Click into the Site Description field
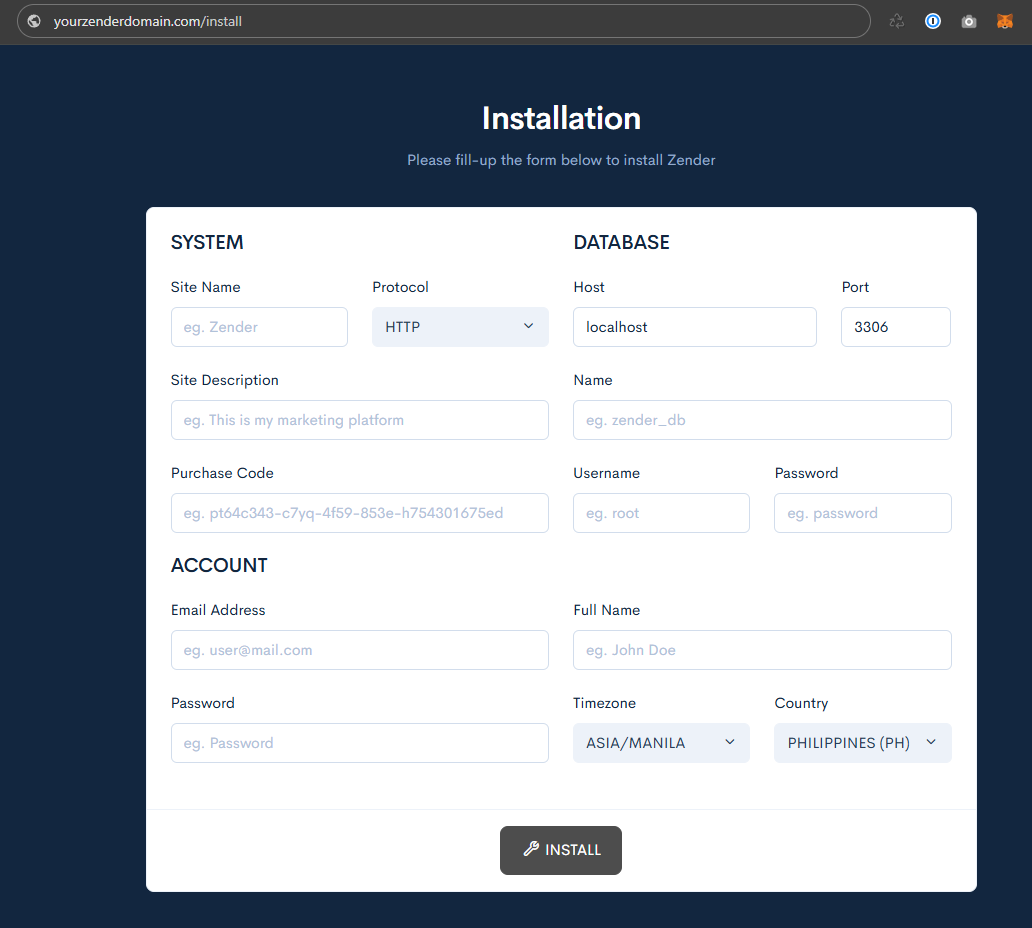This screenshot has width=1032, height=928. [x=359, y=420]
